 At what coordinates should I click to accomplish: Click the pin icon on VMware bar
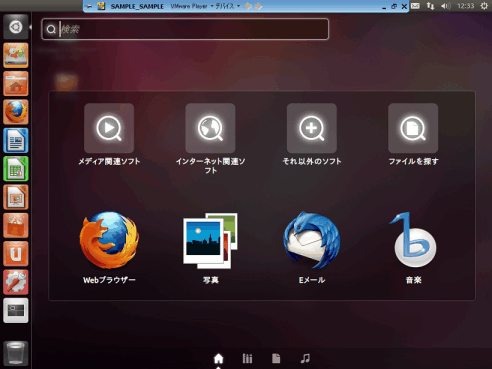point(89,6)
